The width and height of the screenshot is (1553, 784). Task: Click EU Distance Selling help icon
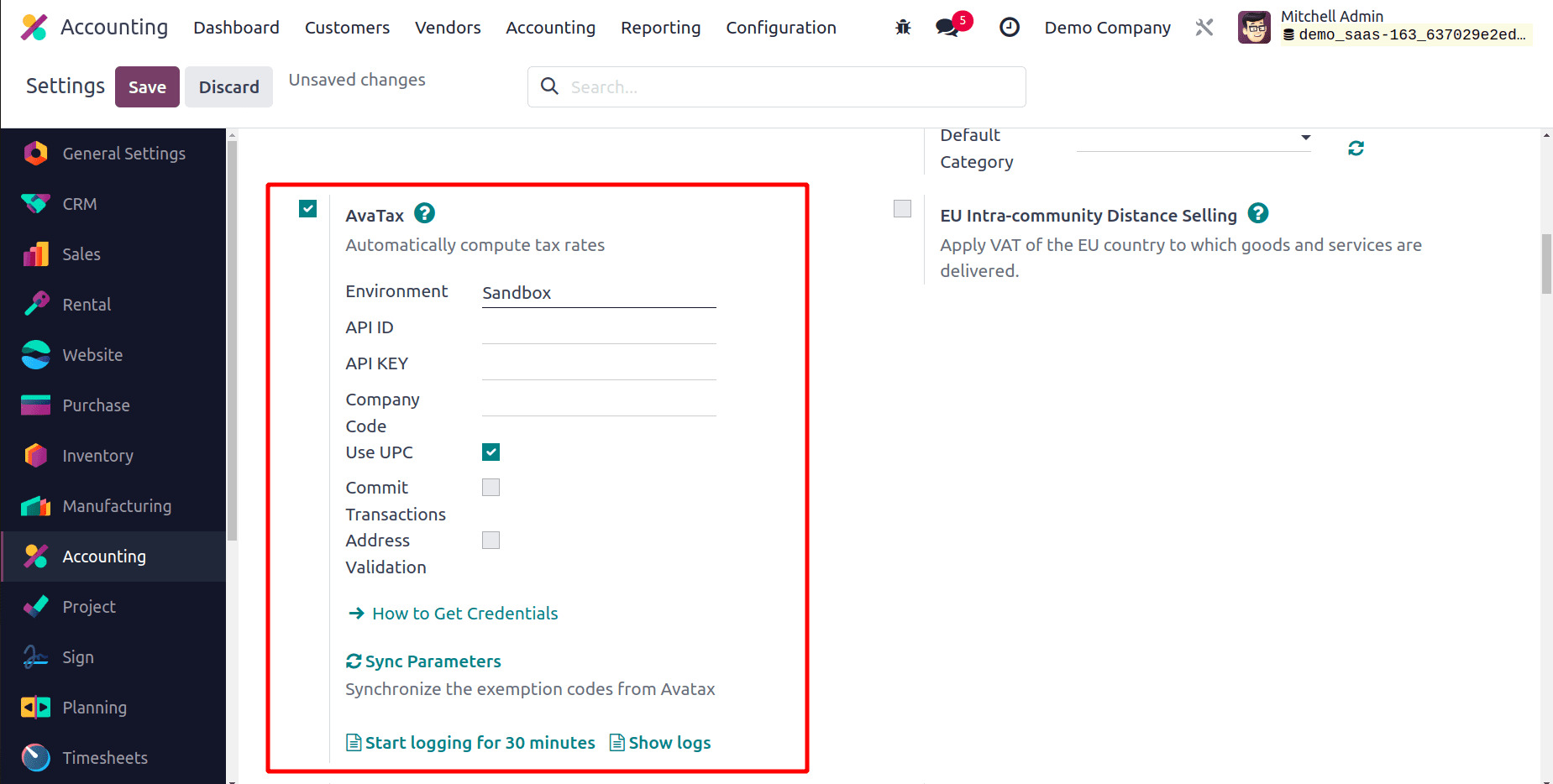point(1257,214)
